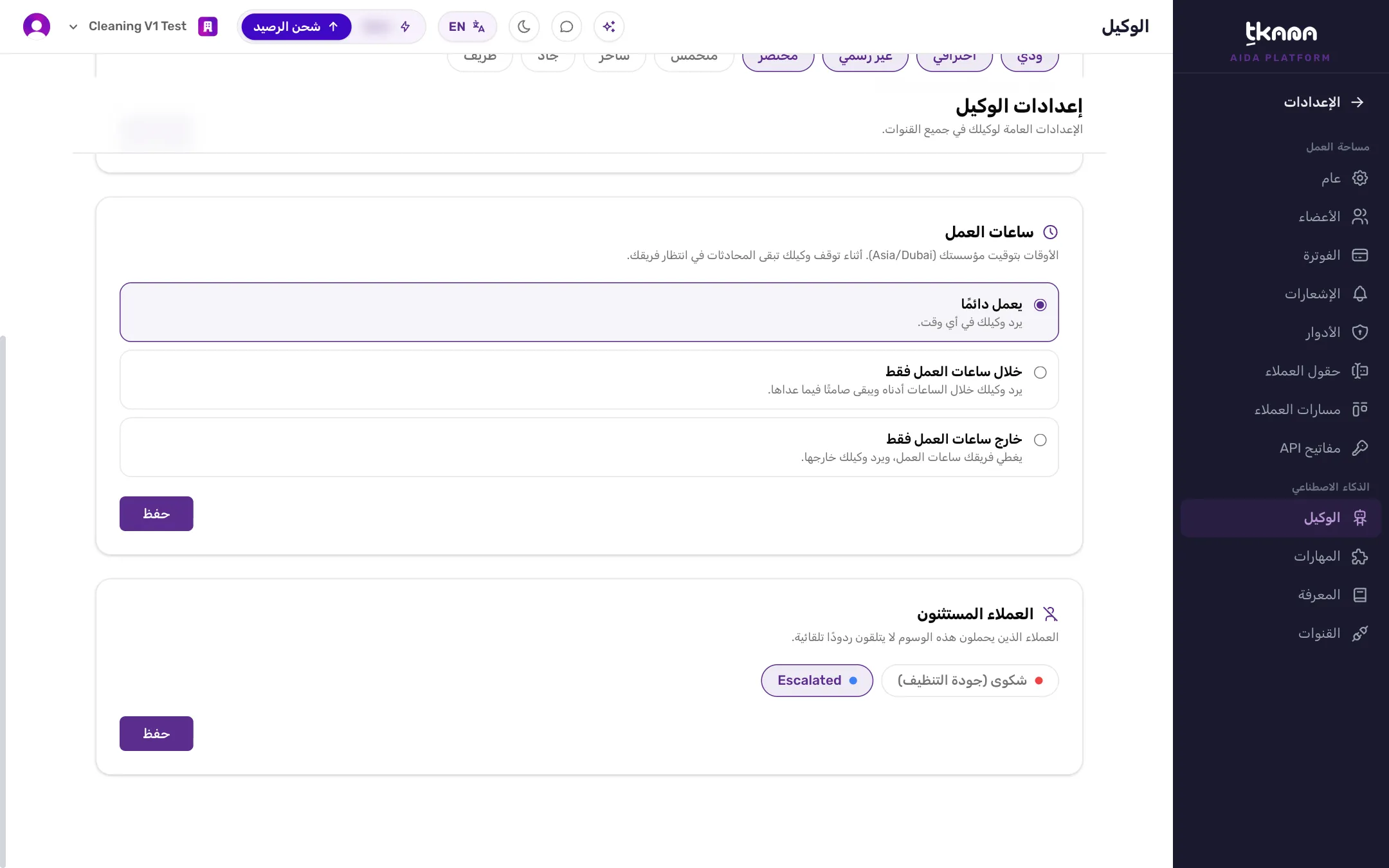
Task: Open الأدوار roles shield icon
Action: coord(1359,332)
